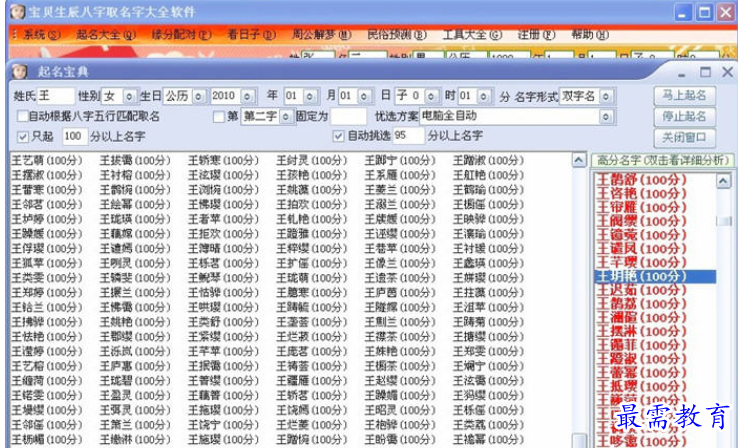This screenshot has width=738, height=448.
Task: Expand the 第二字 position dropdown
Action: [x=286, y=116]
